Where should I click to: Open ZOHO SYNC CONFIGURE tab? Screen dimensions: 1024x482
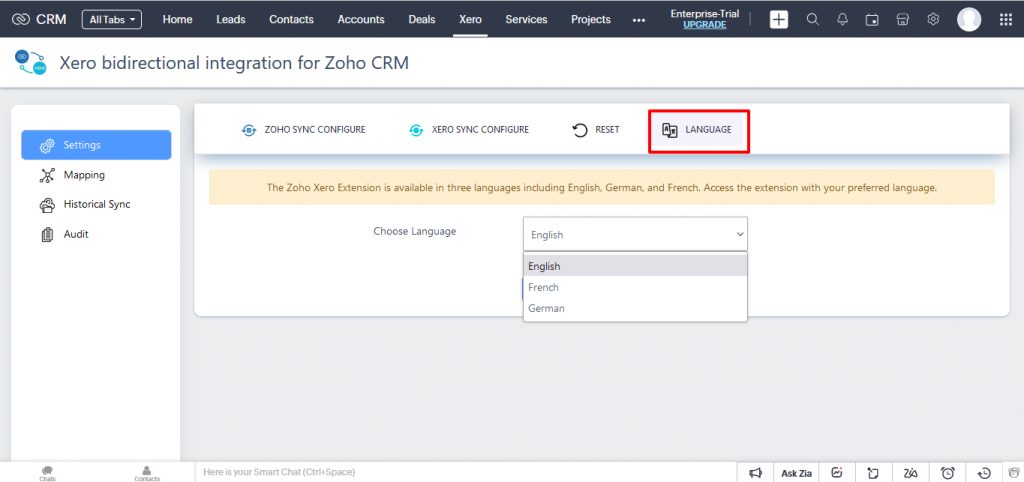[303, 130]
